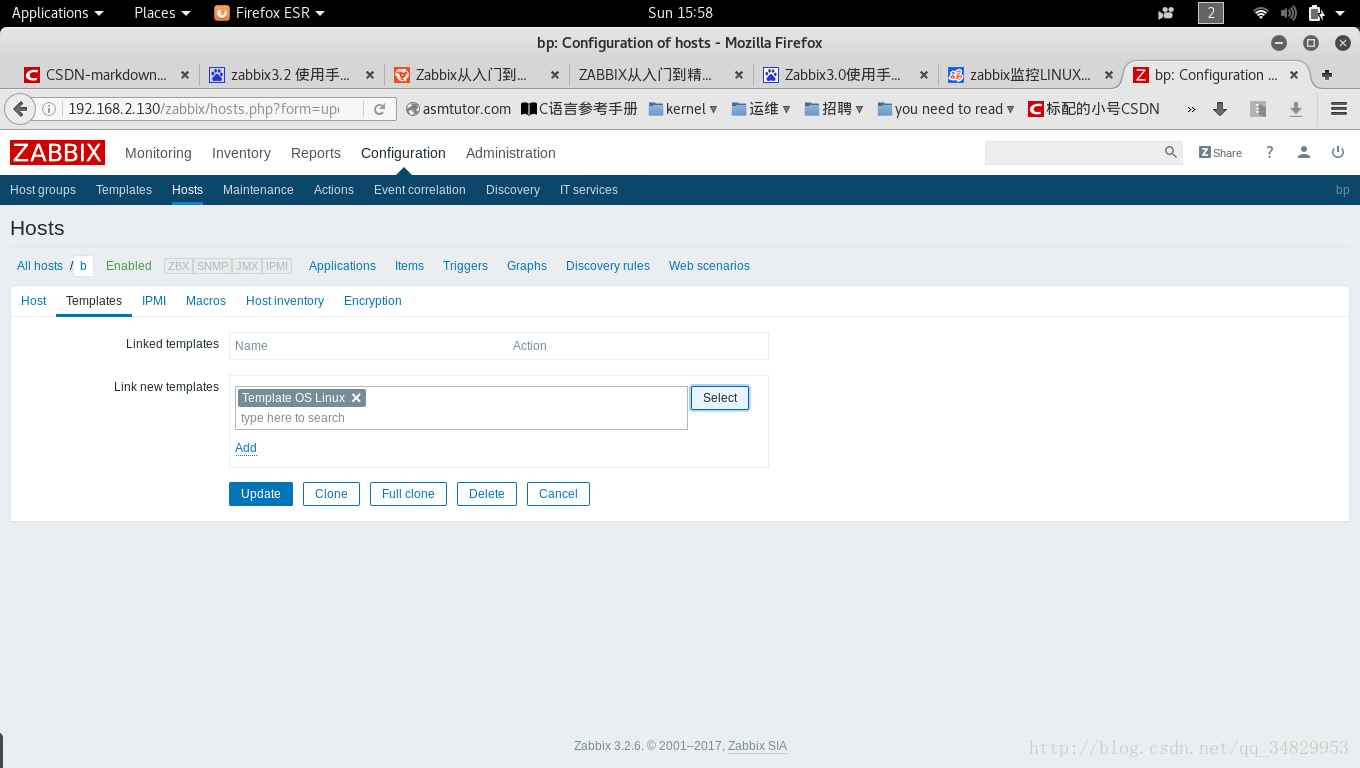Close the bp: Configuration tab
The image size is (1360, 768).
pyautogui.click(x=1294, y=75)
